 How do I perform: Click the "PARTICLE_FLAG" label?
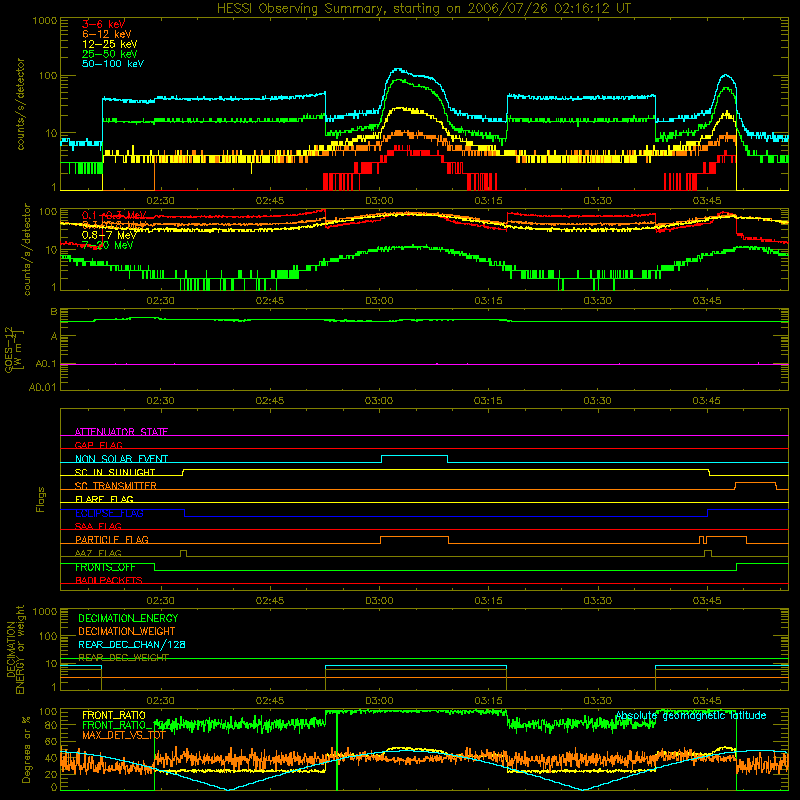tap(112, 540)
